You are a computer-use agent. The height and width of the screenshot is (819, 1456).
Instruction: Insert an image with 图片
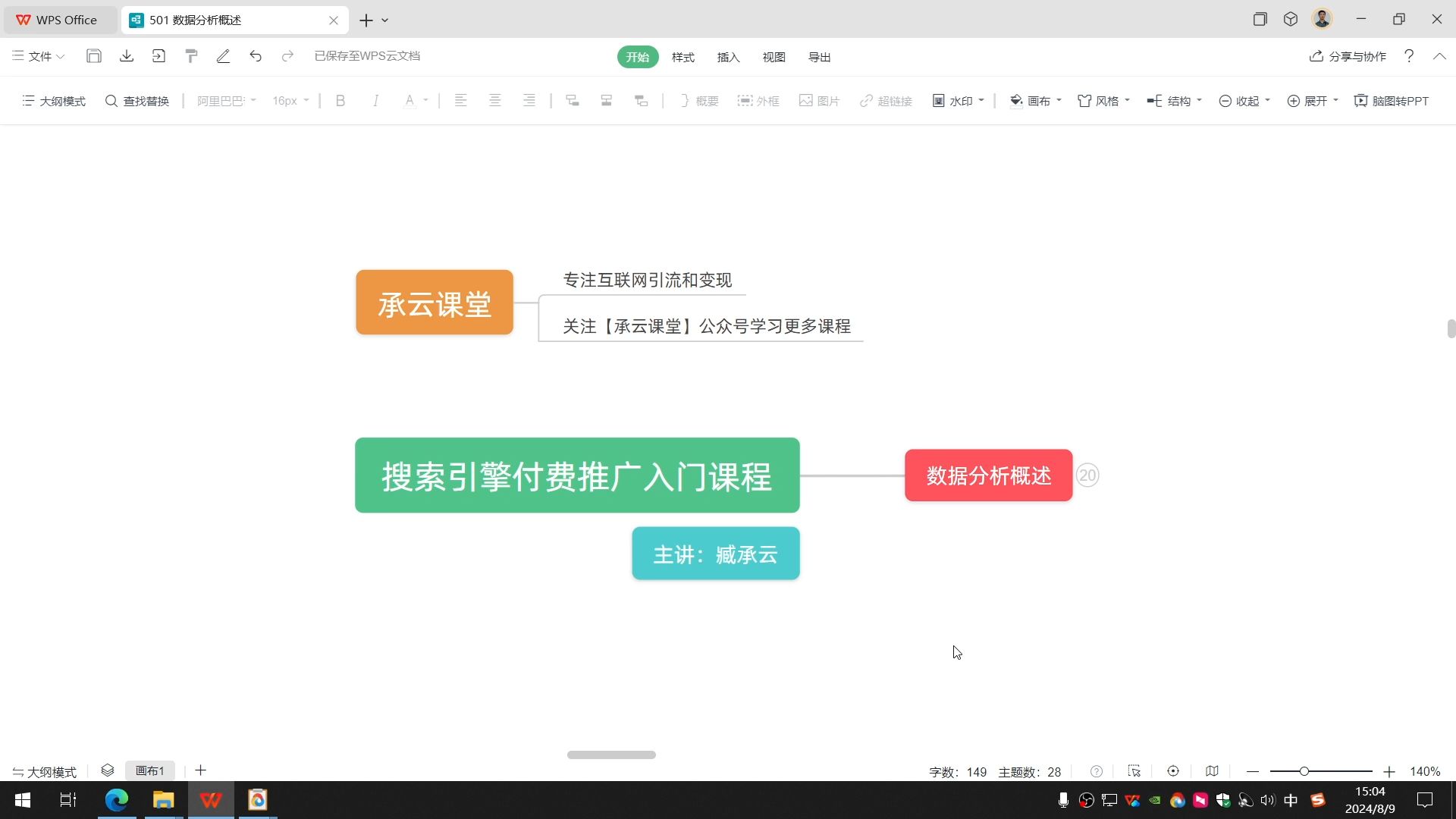(x=819, y=101)
